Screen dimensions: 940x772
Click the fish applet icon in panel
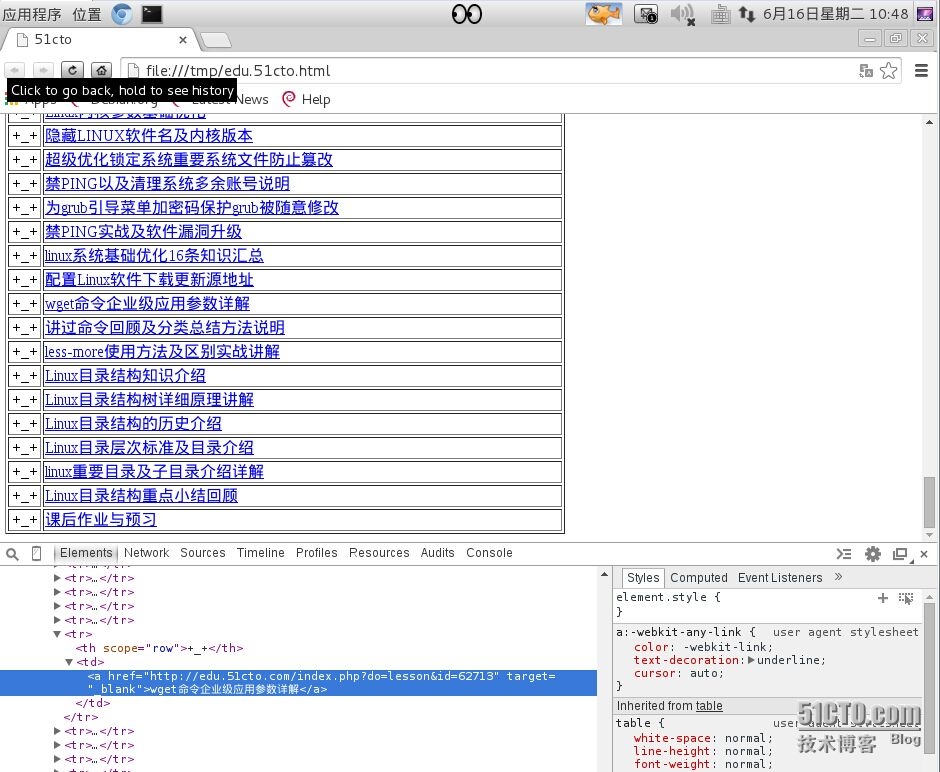coord(604,14)
